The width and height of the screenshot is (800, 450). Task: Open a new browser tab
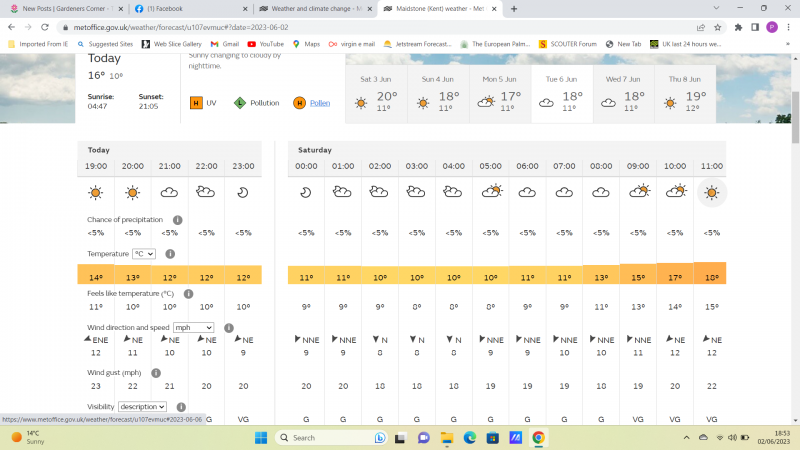(514, 9)
